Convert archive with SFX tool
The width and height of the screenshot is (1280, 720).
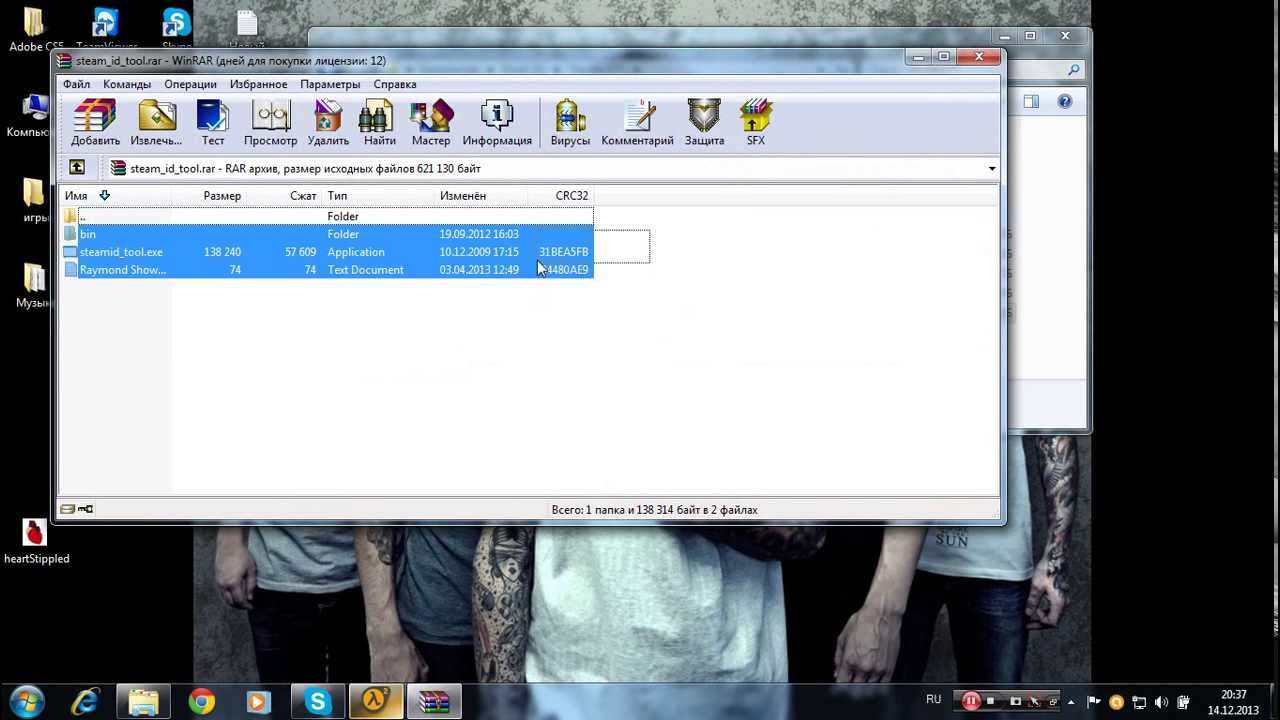pos(756,122)
